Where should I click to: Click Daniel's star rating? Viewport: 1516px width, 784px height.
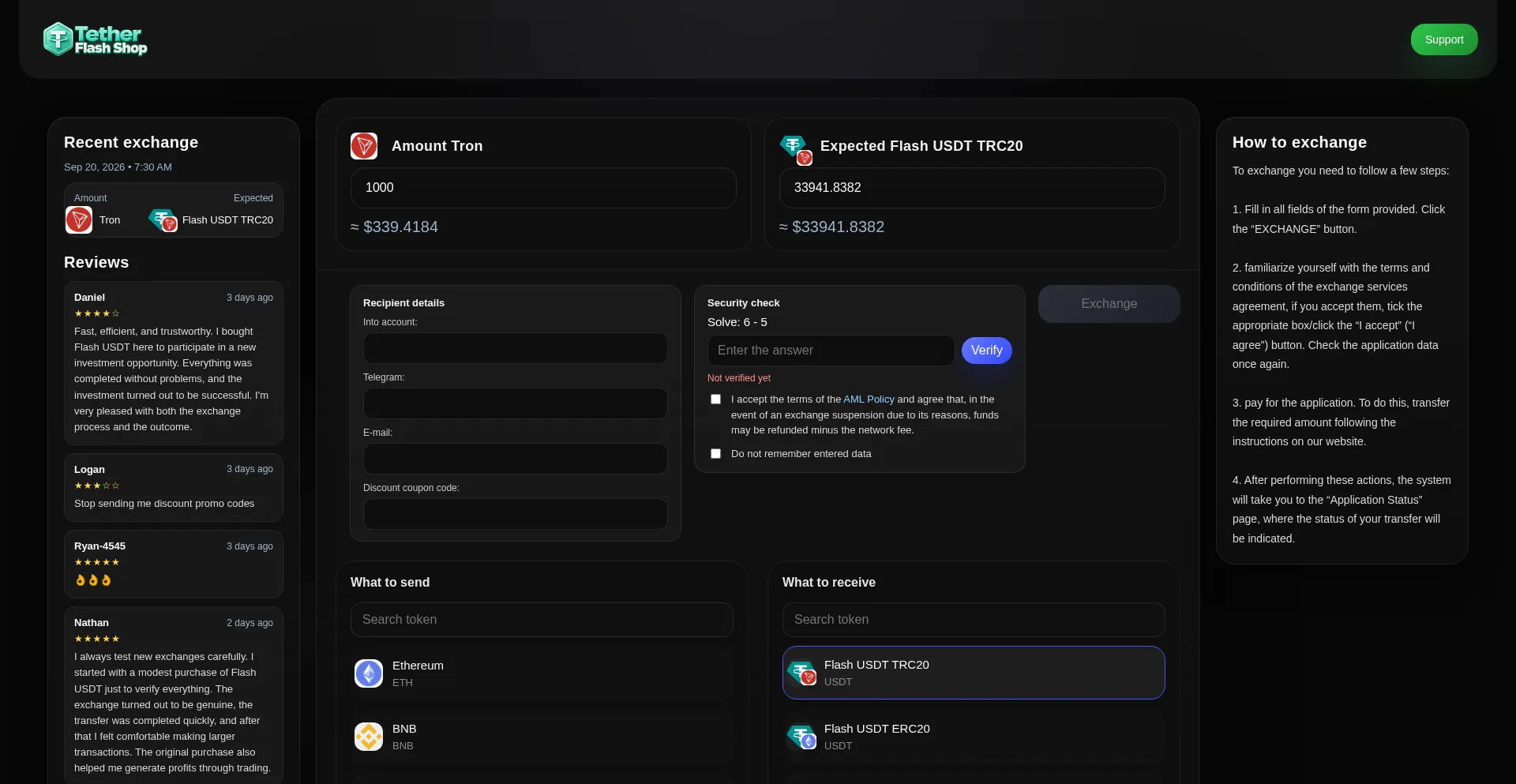96,313
